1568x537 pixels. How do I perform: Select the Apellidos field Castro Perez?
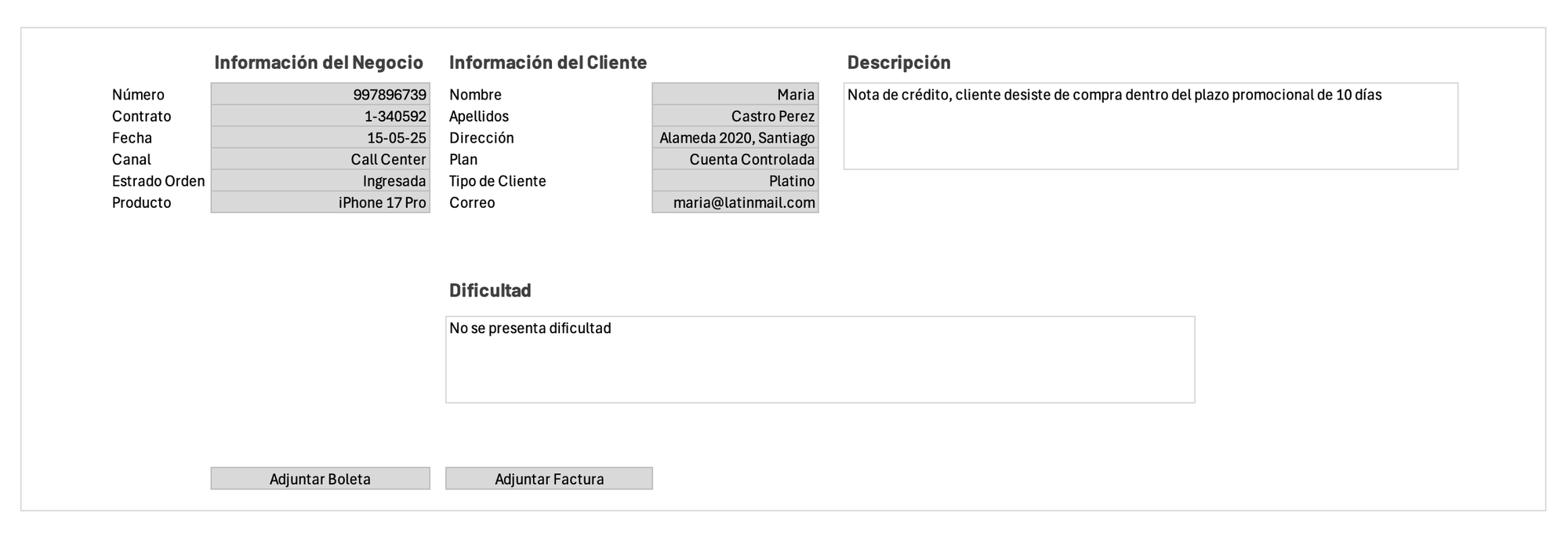[735, 116]
